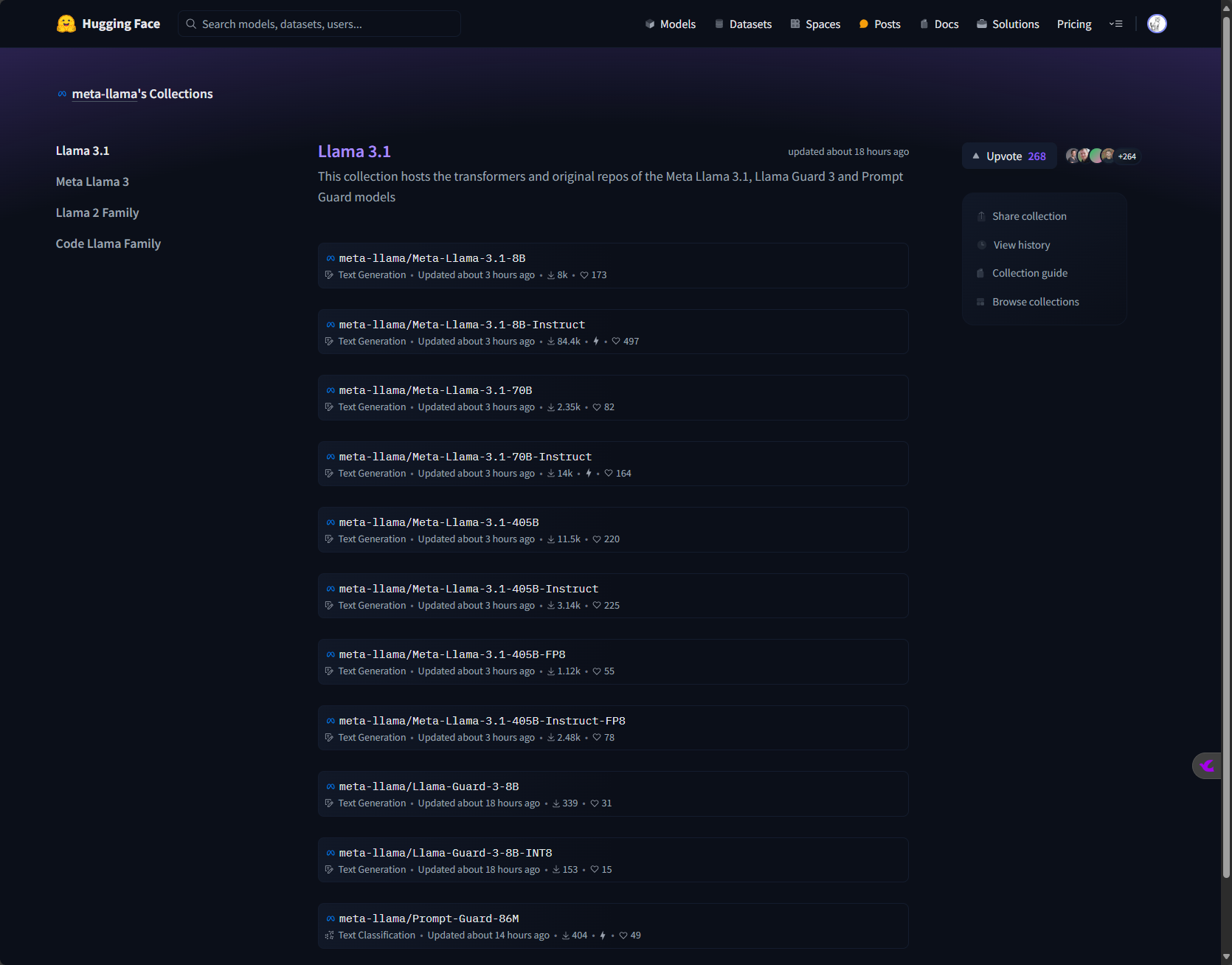The height and width of the screenshot is (965, 1232).
Task: Open the navbar more-options dropdown menu
Action: pos(1116,24)
